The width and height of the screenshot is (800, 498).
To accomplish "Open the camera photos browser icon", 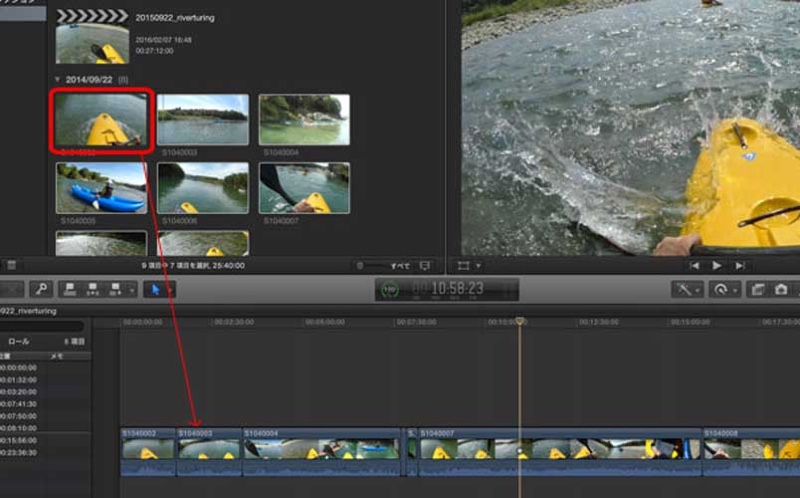I will point(780,289).
